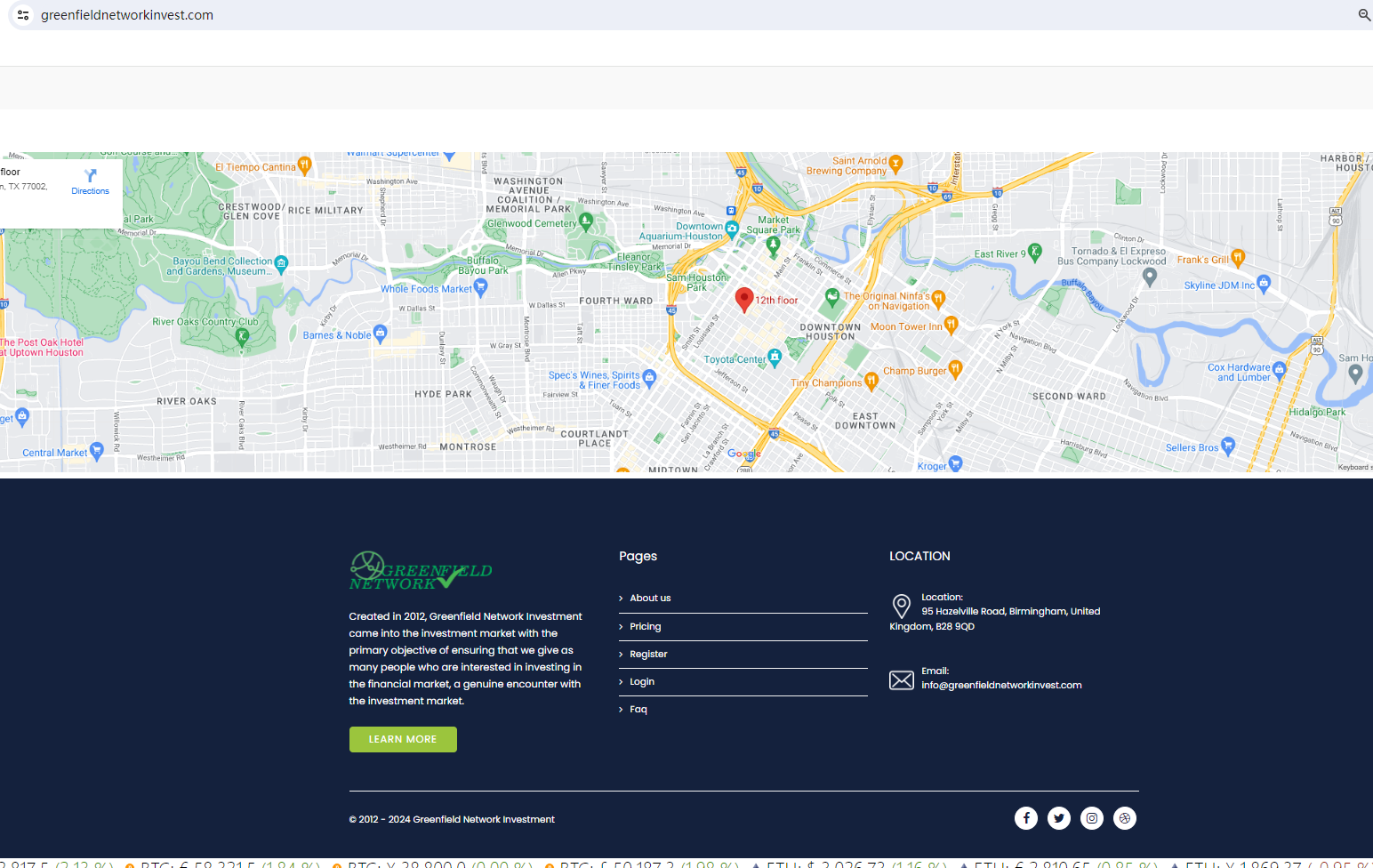Select Whole Foods Market map marker
1373x868 pixels.
[481, 286]
